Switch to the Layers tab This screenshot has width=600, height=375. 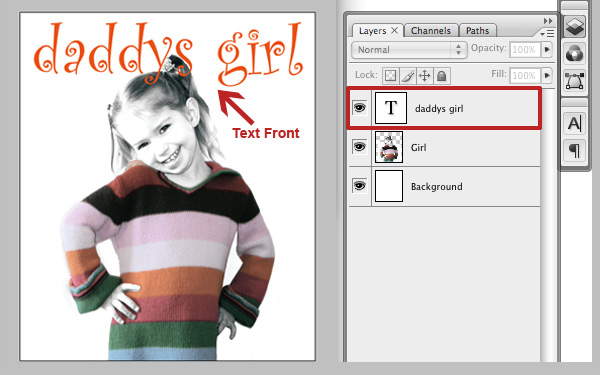click(x=372, y=31)
